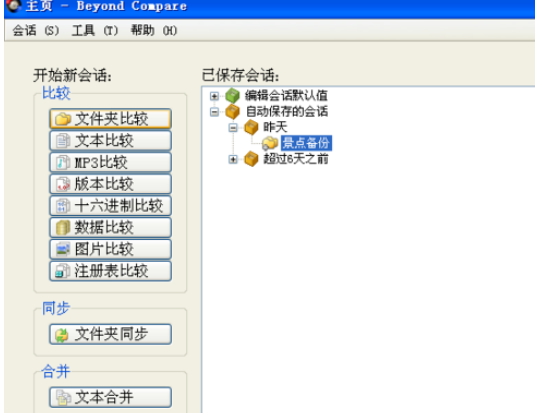Start a 文本比较 session
This screenshot has width=535, height=413.
click(x=110, y=141)
